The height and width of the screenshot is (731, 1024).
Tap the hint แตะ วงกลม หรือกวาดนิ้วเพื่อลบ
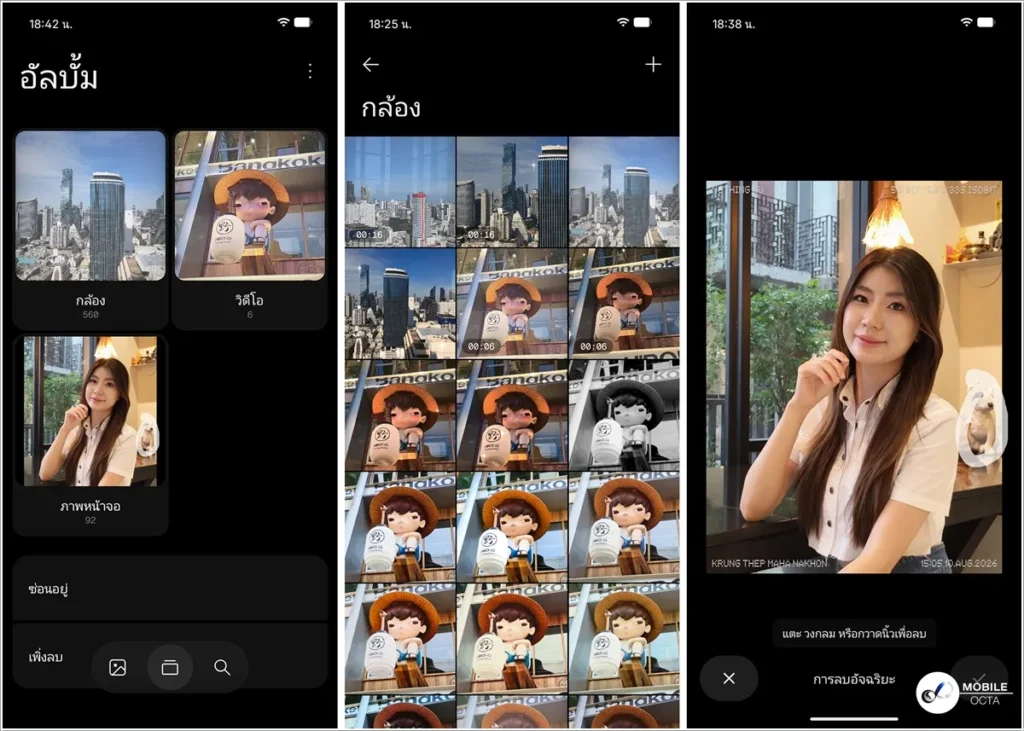pos(854,633)
